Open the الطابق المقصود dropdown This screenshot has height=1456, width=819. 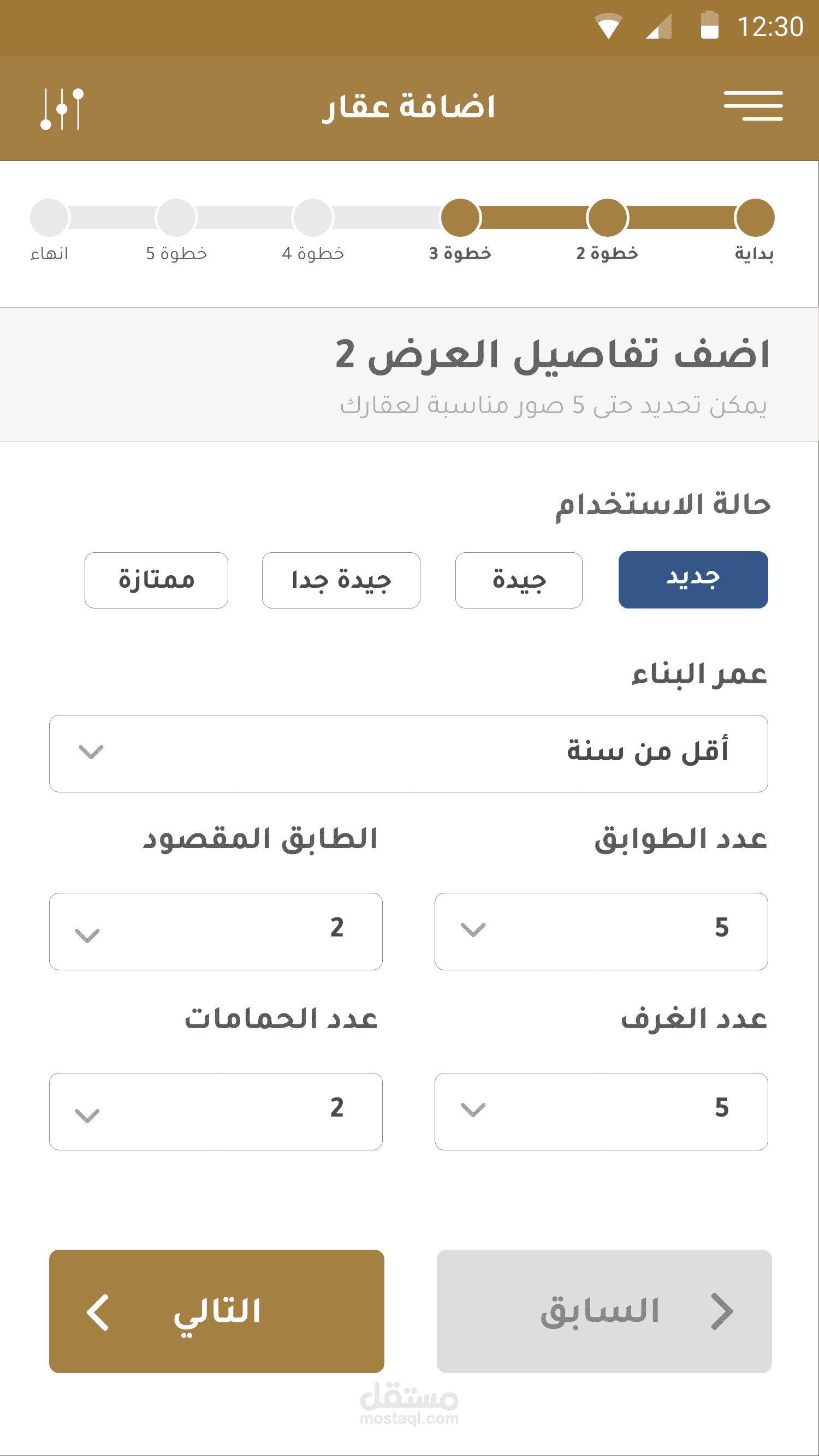(x=216, y=931)
